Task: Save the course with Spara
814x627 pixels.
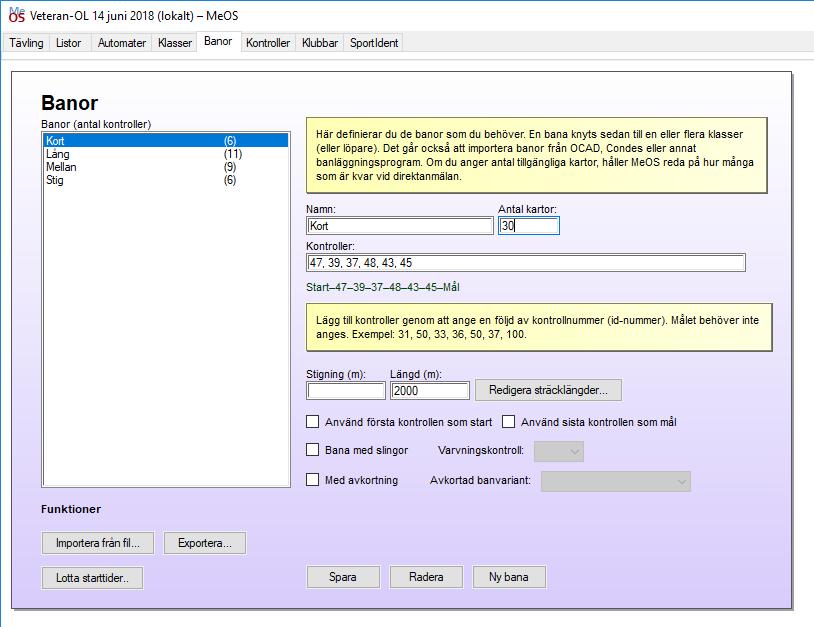Action: pyautogui.click(x=343, y=577)
